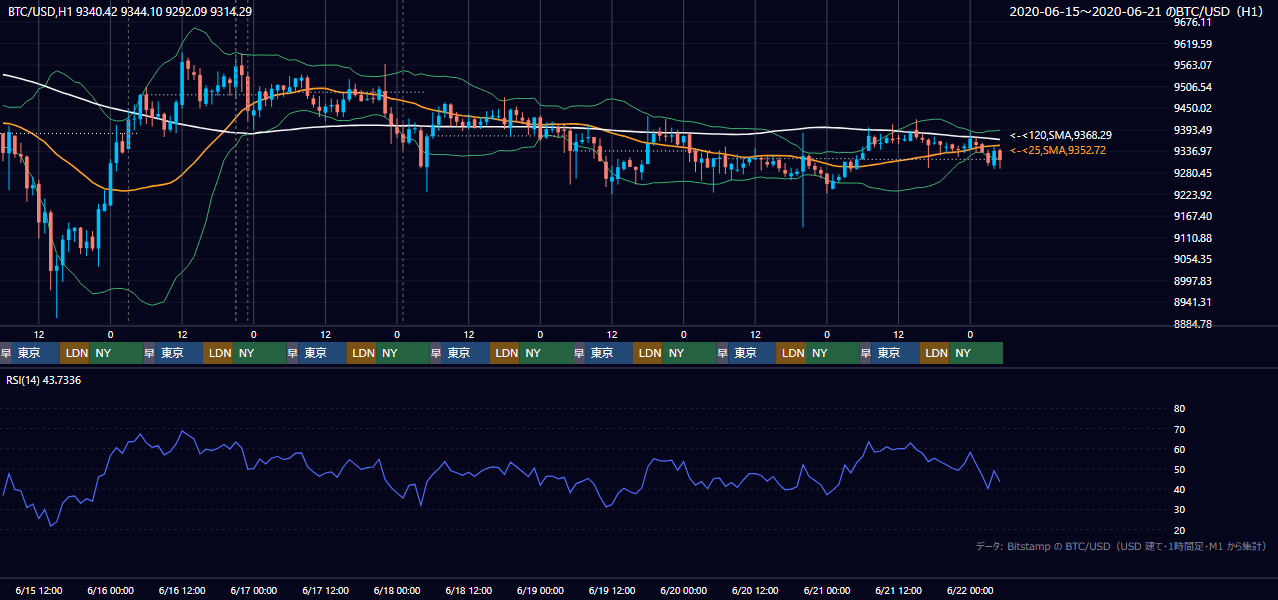This screenshot has width=1278, height=600.
Task: Click the RSI 80 level label
Action: point(1179,409)
